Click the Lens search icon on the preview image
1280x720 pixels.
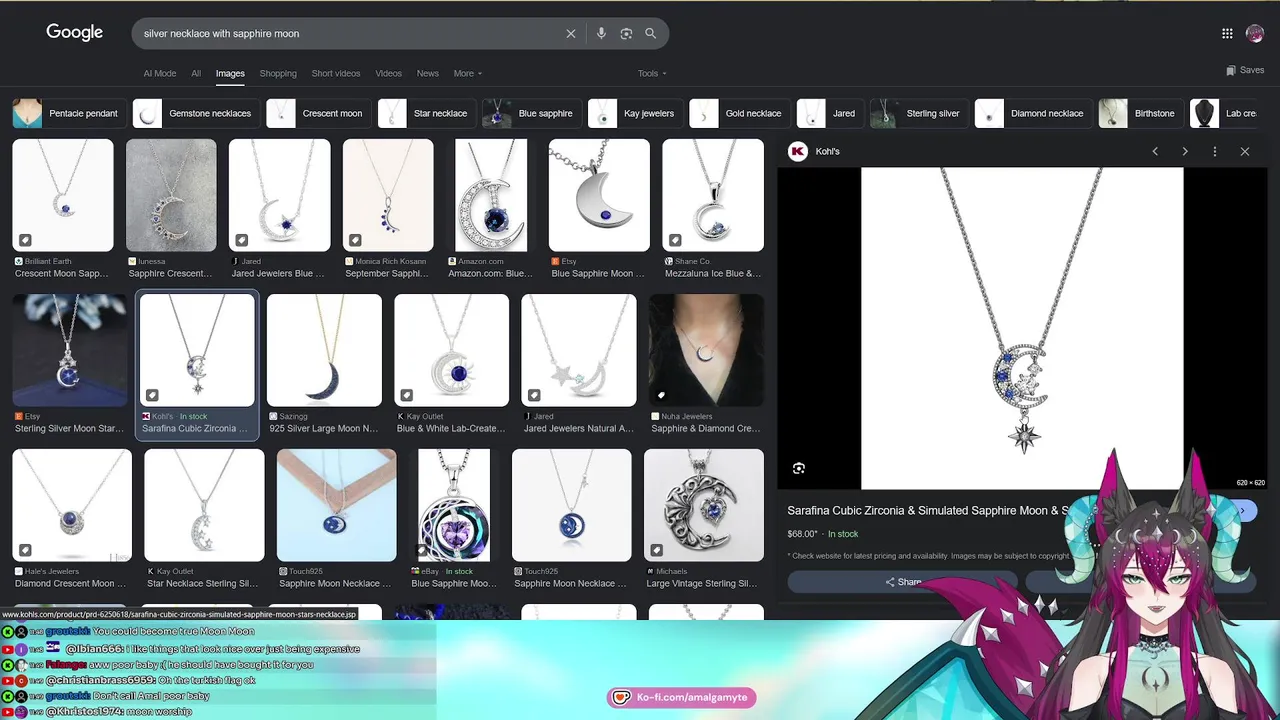[798, 468]
